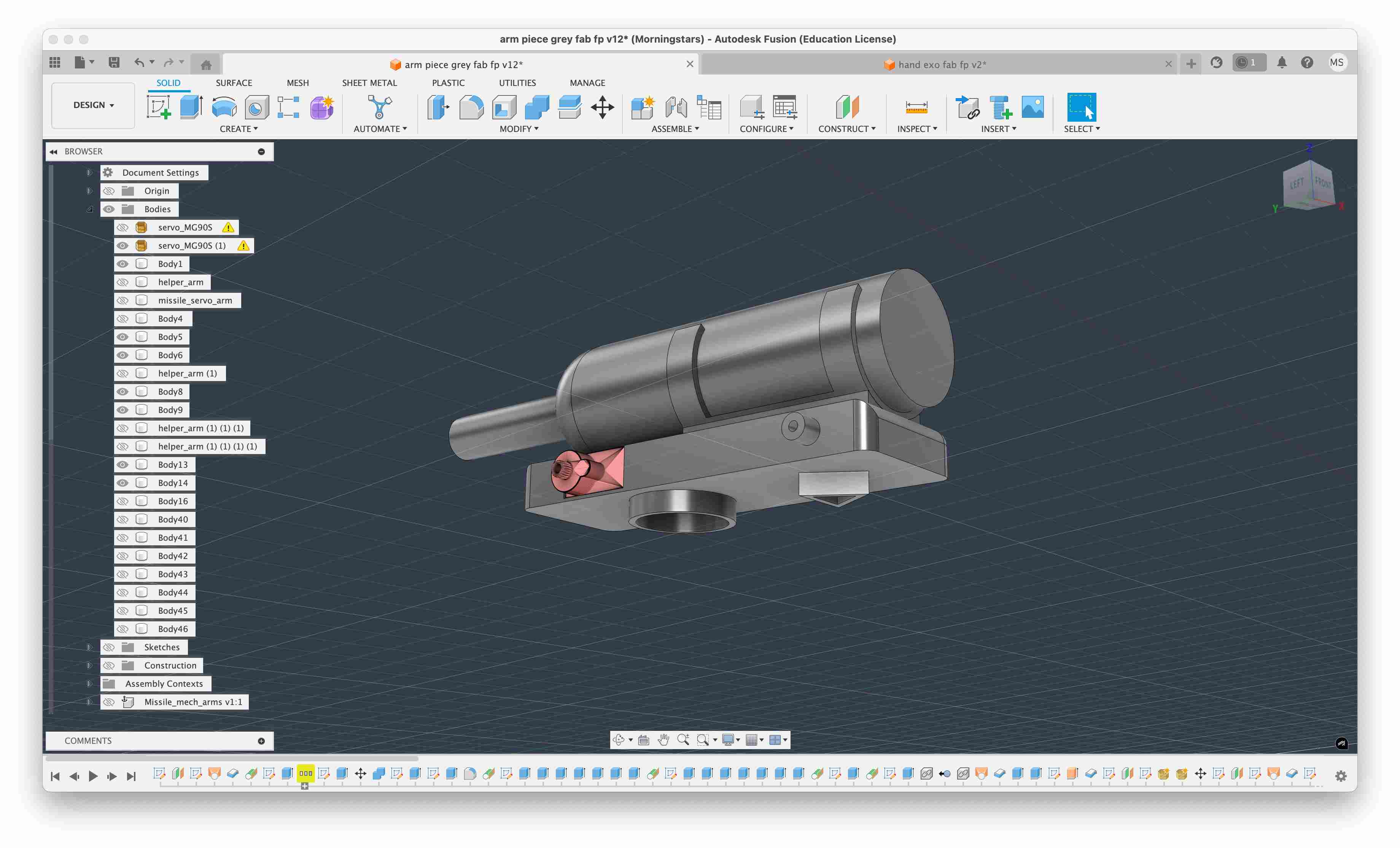The height and width of the screenshot is (848, 1400).
Task: Select the Missile_mech_arms v1:1 component
Action: pos(193,702)
